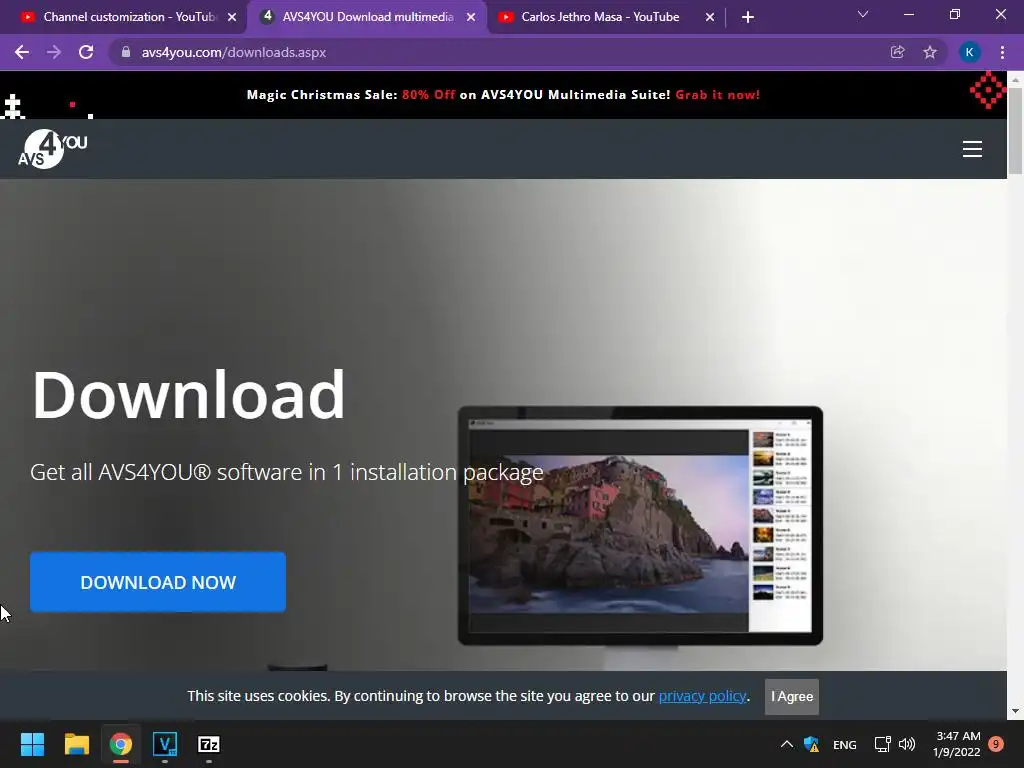Open 7-Zip from the taskbar
This screenshot has width=1024, height=768.
click(x=208, y=744)
